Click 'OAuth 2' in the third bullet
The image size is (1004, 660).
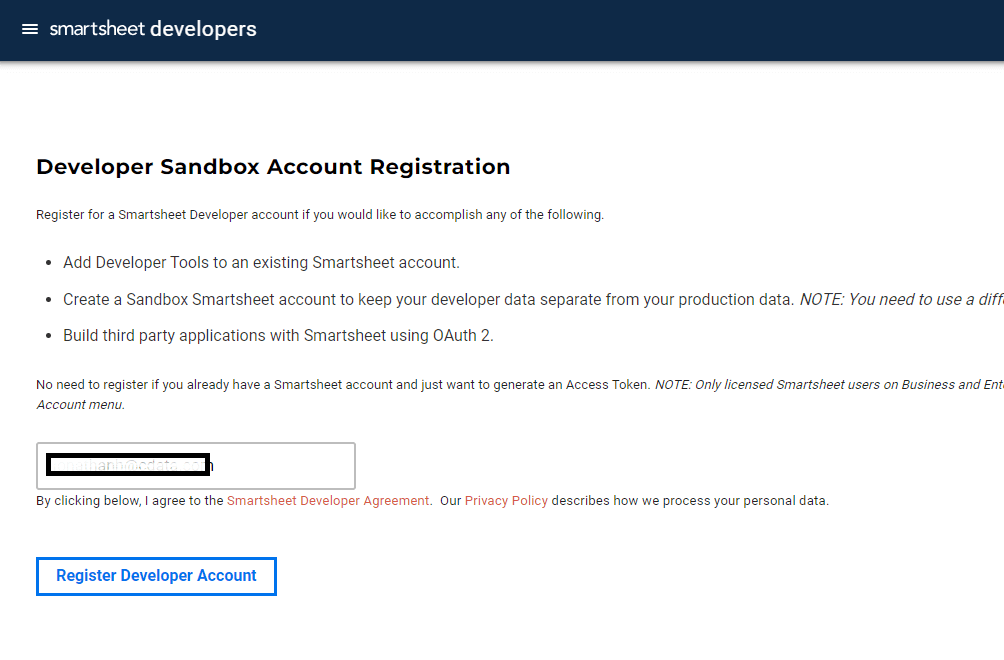463,335
